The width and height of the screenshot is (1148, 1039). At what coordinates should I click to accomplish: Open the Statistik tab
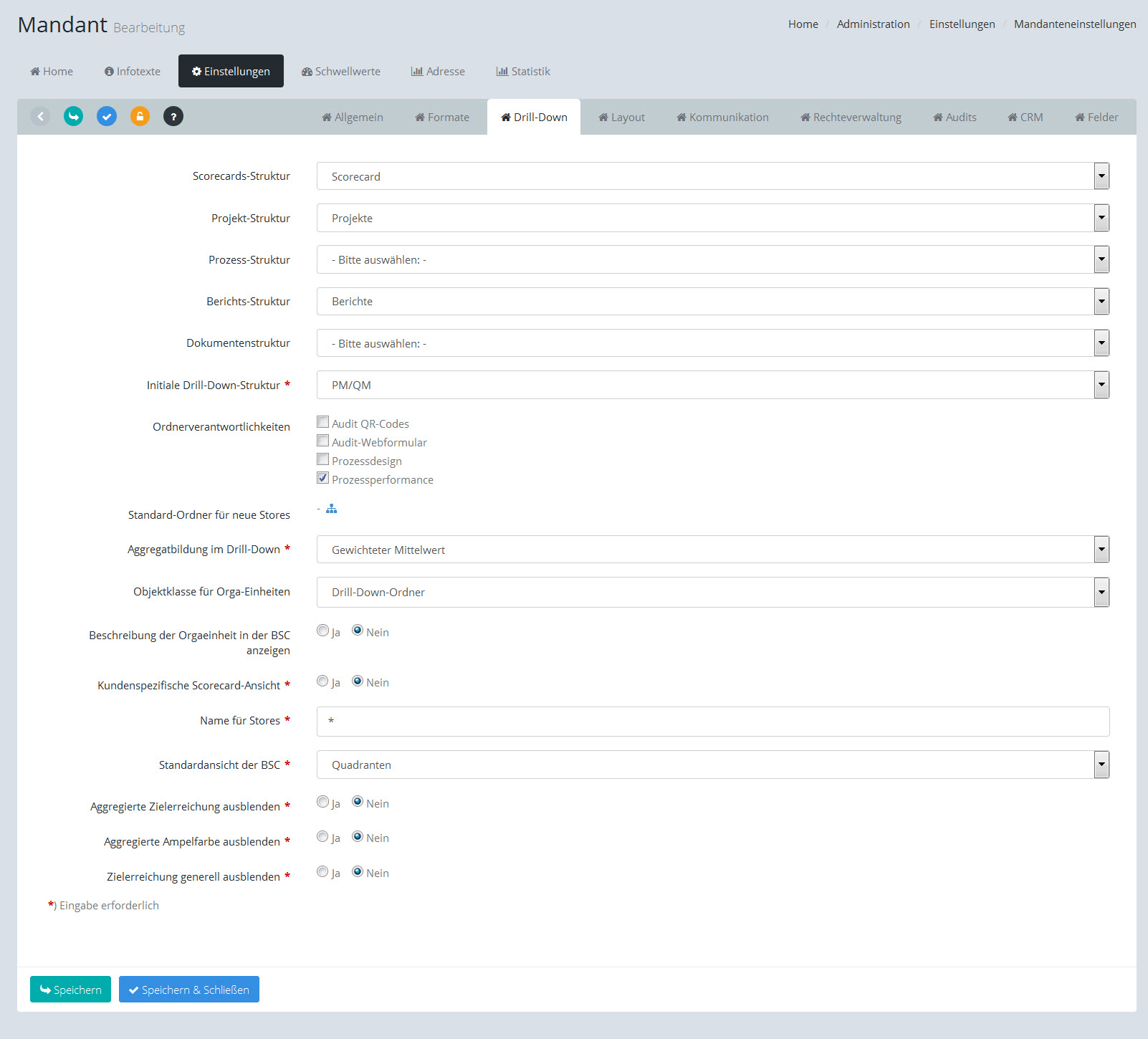tap(523, 72)
